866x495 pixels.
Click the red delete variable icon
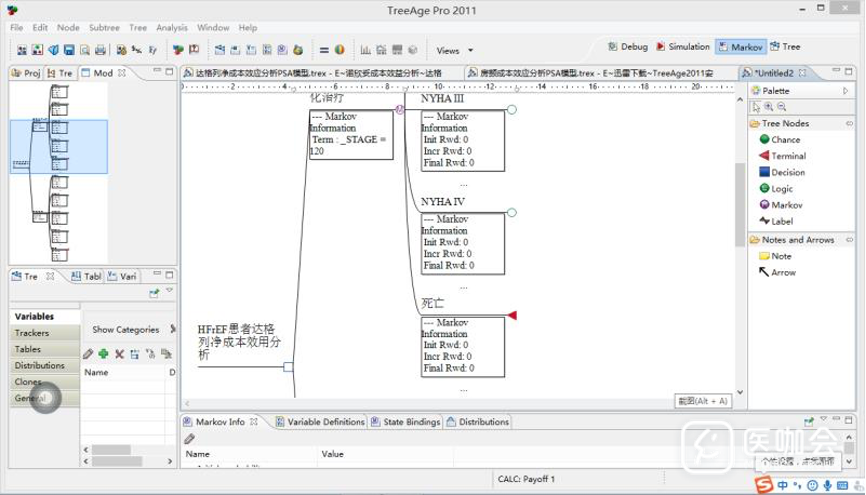click(119, 354)
